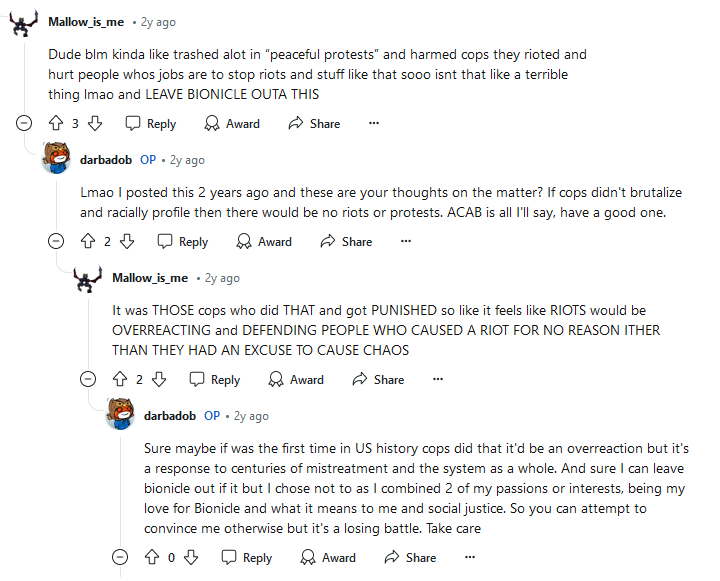This screenshot has height=581, width=720.
Task: Click darbadob's avatar on the last comment
Action: coord(120,414)
